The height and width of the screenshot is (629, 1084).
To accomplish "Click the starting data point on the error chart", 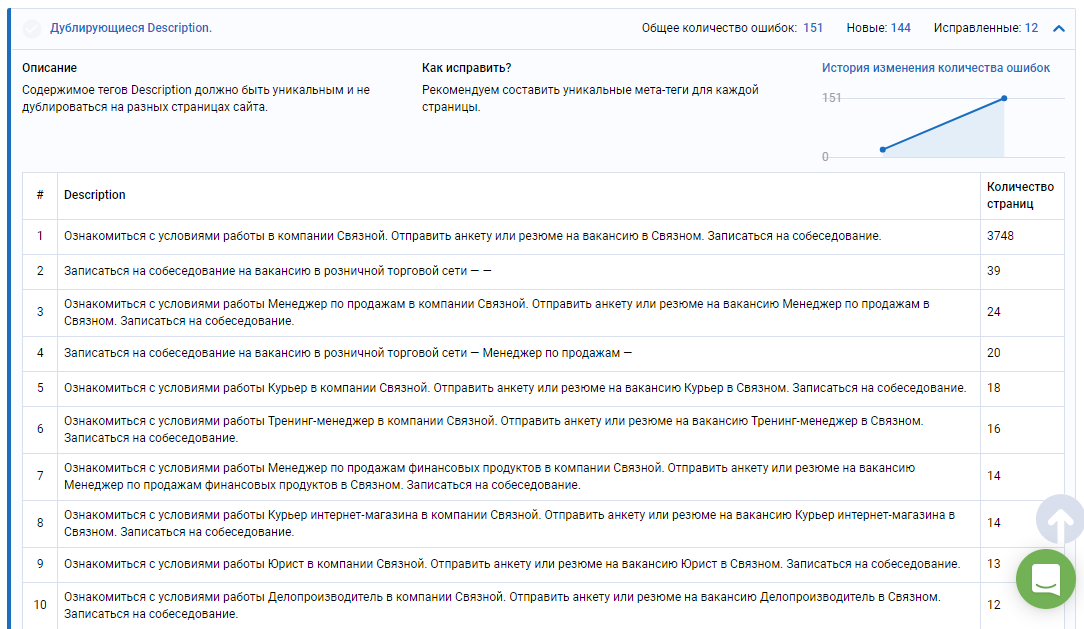I will [x=883, y=149].
